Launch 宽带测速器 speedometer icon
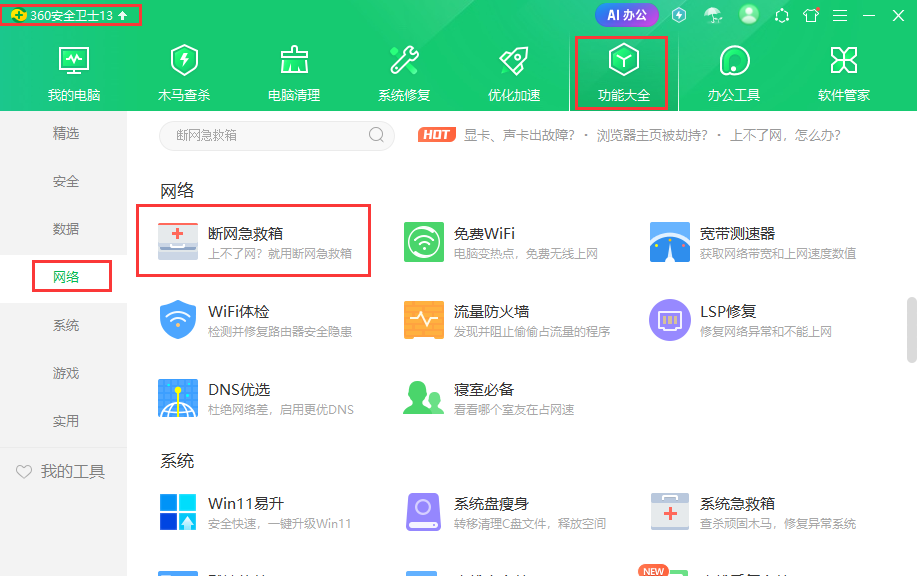Image resolution: width=917 pixels, height=576 pixels. click(670, 242)
